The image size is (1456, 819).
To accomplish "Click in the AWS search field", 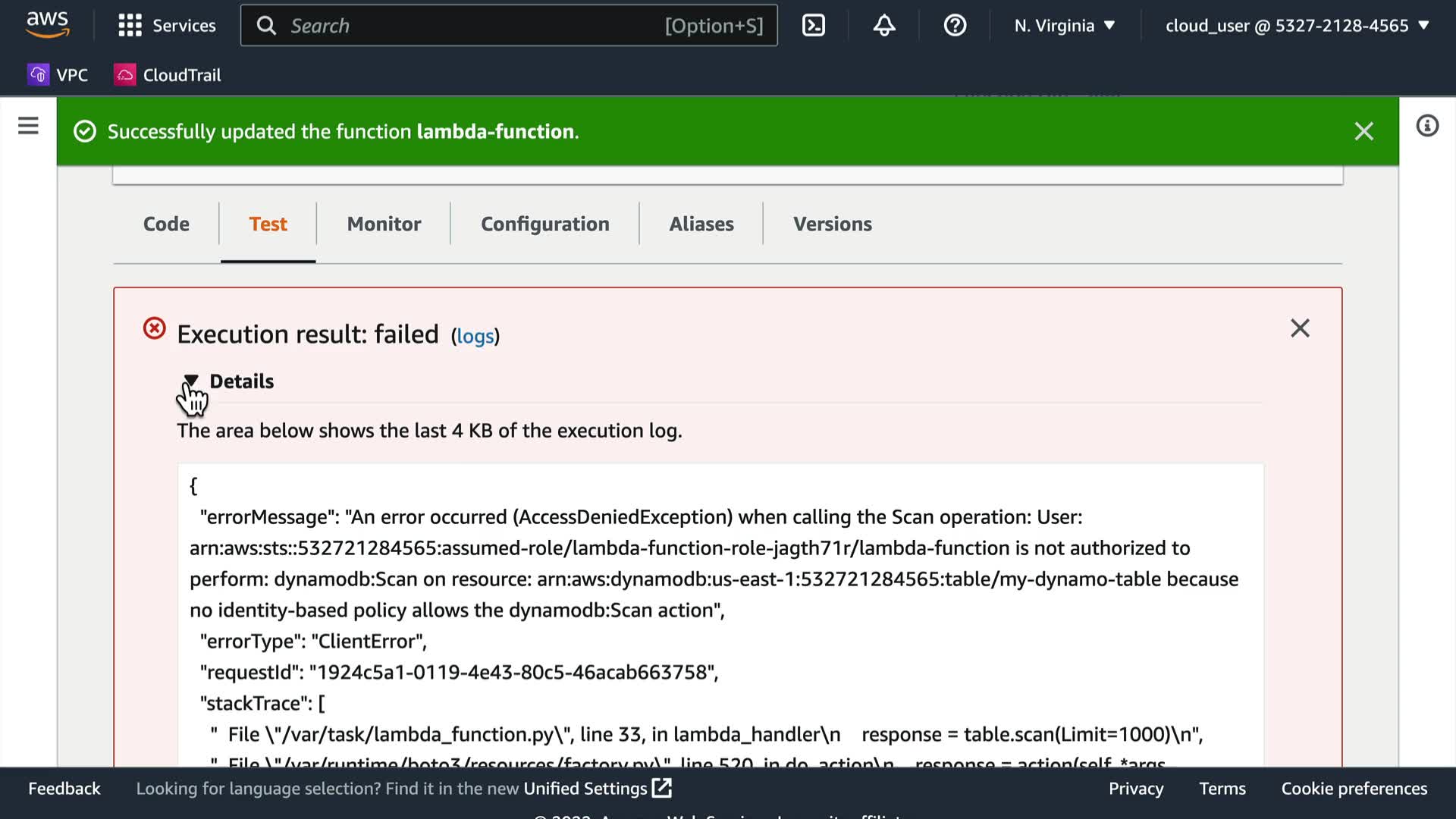I will [470, 26].
